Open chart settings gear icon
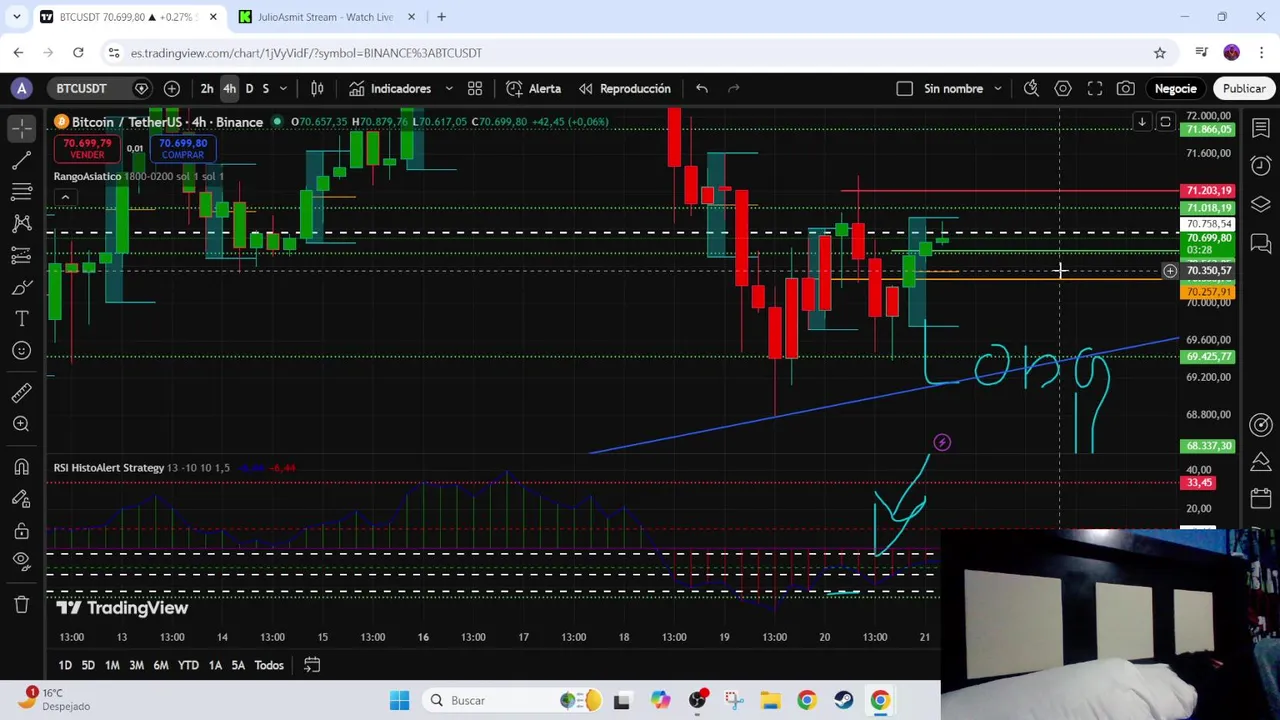The image size is (1280, 720). (x=1063, y=89)
